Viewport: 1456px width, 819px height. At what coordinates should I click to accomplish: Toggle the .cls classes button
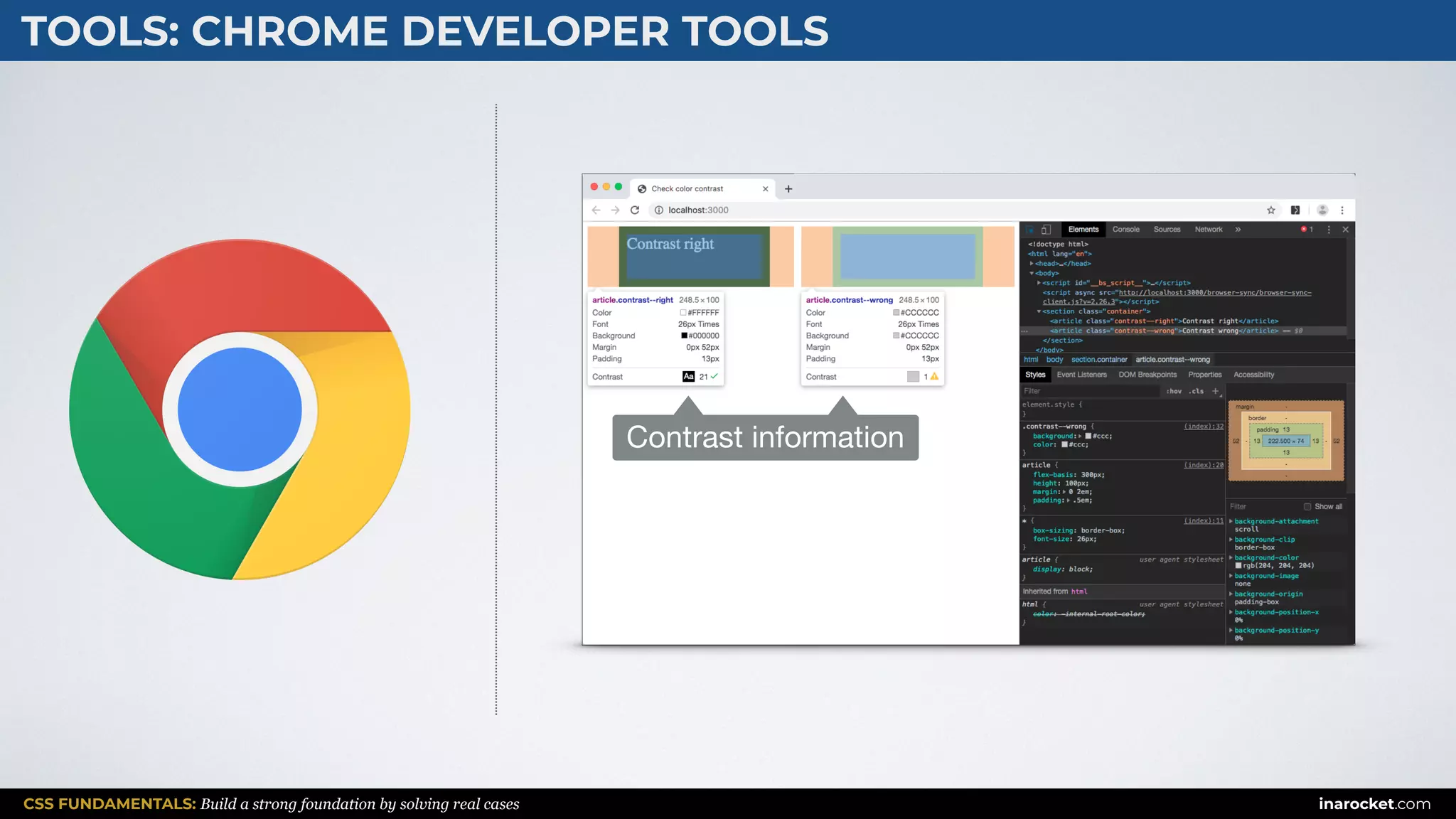point(1197,391)
